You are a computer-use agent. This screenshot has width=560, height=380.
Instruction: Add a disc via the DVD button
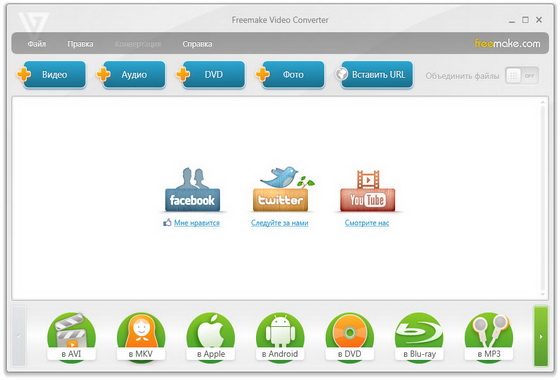[x=211, y=74]
